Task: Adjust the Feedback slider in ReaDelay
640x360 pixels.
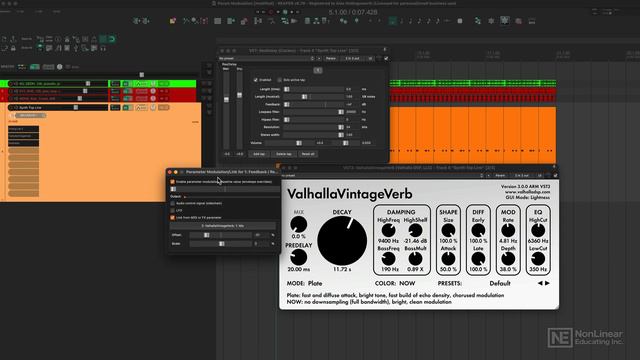Action: 313,104
